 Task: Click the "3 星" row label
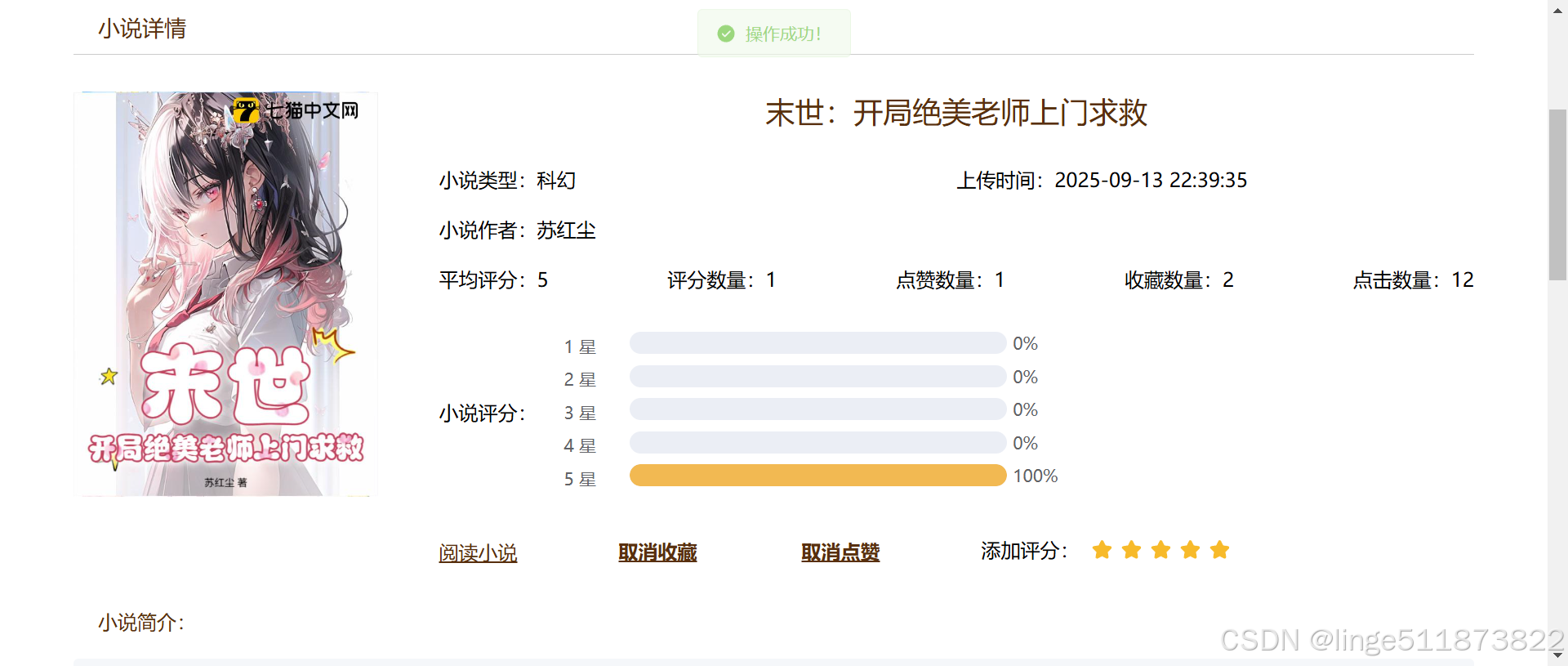click(x=580, y=413)
